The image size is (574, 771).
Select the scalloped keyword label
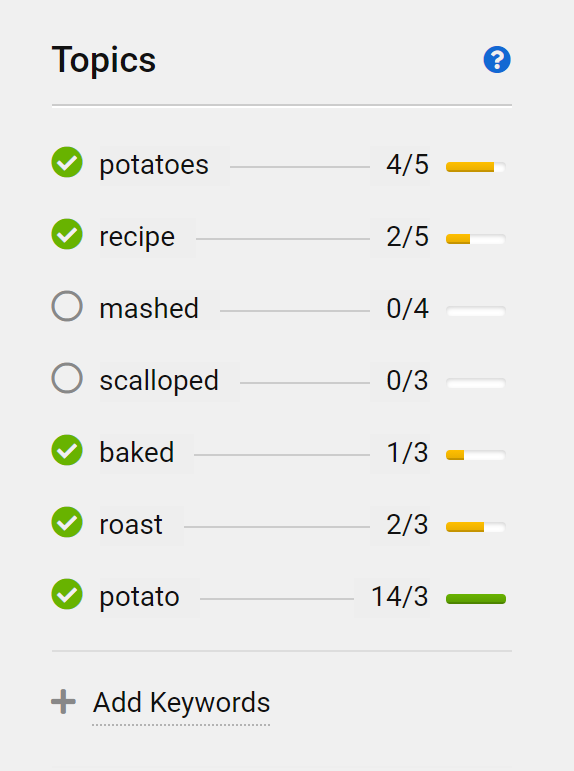coord(159,381)
